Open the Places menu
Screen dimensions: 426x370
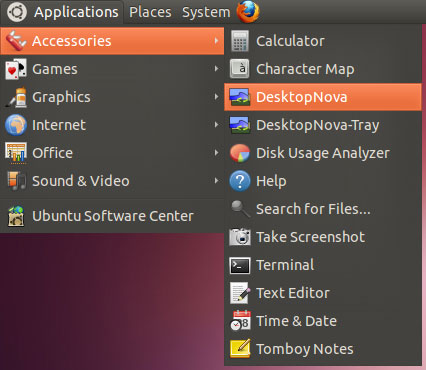(150, 12)
